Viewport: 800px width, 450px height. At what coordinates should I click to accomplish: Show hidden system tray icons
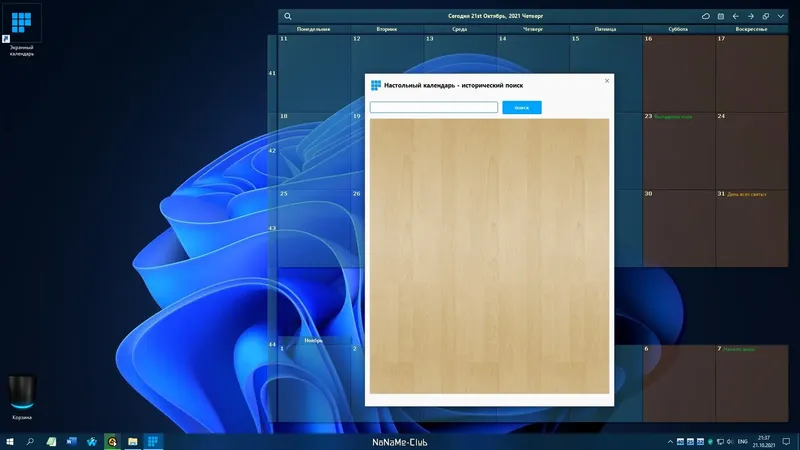pyautogui.click(x=670, y=442)
